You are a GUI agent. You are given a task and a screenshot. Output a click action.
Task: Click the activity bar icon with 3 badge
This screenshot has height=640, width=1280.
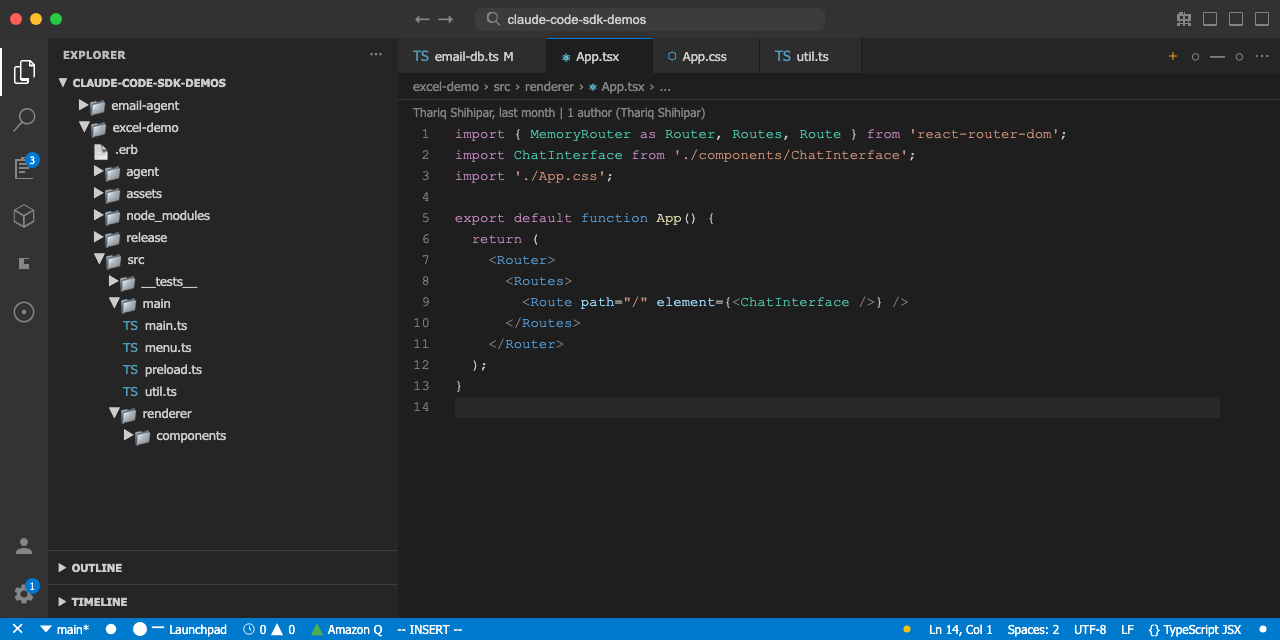point(24,167)
